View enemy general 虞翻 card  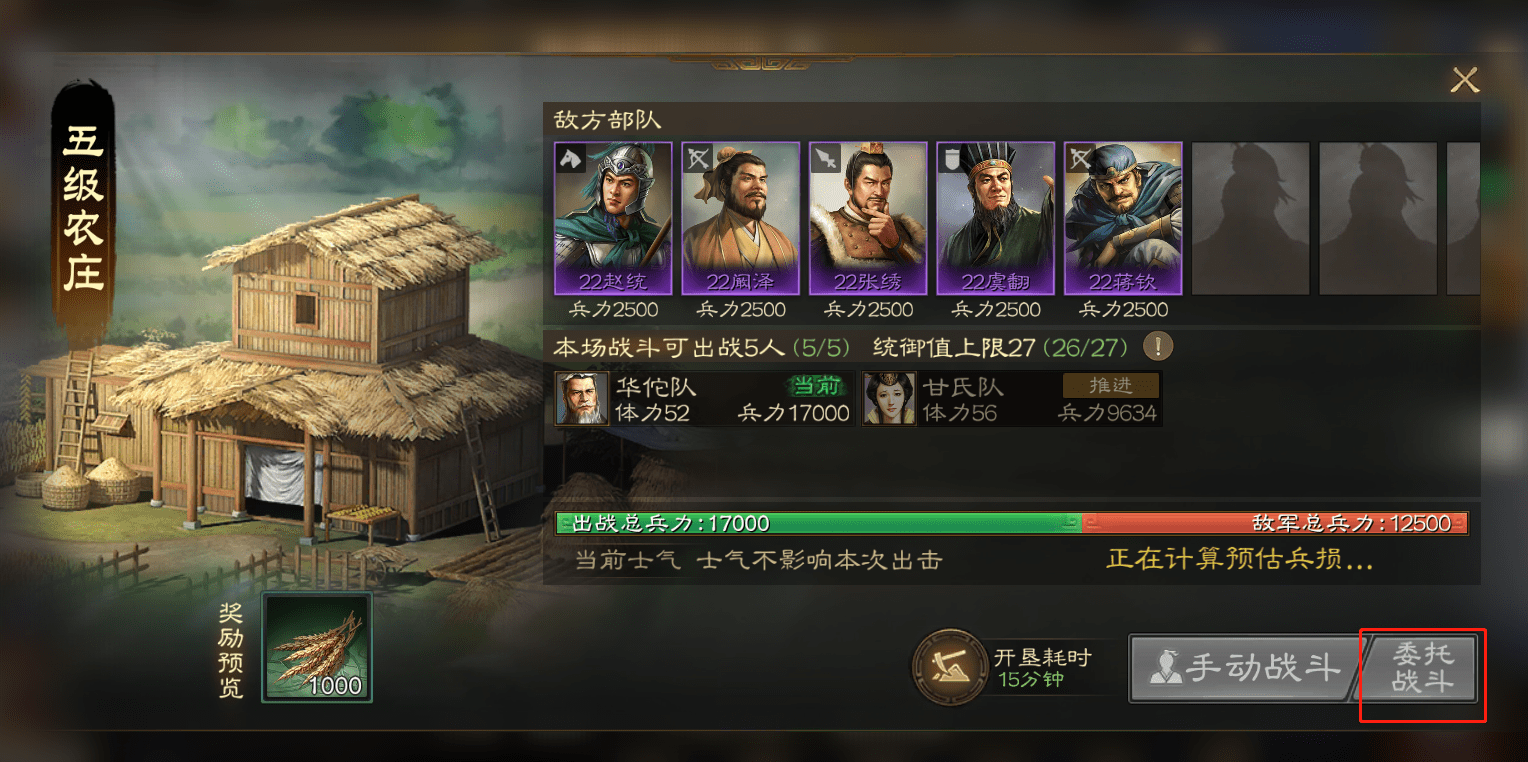995,219
